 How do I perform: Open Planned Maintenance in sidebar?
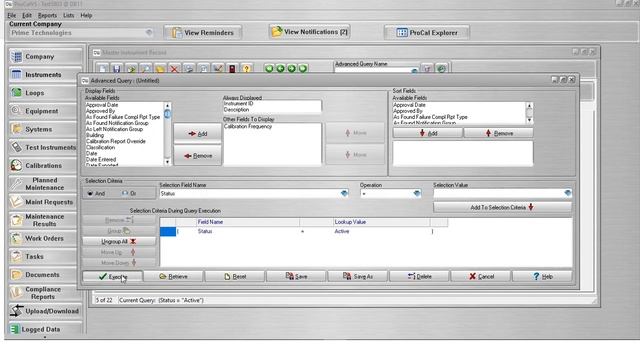point(45,184)
